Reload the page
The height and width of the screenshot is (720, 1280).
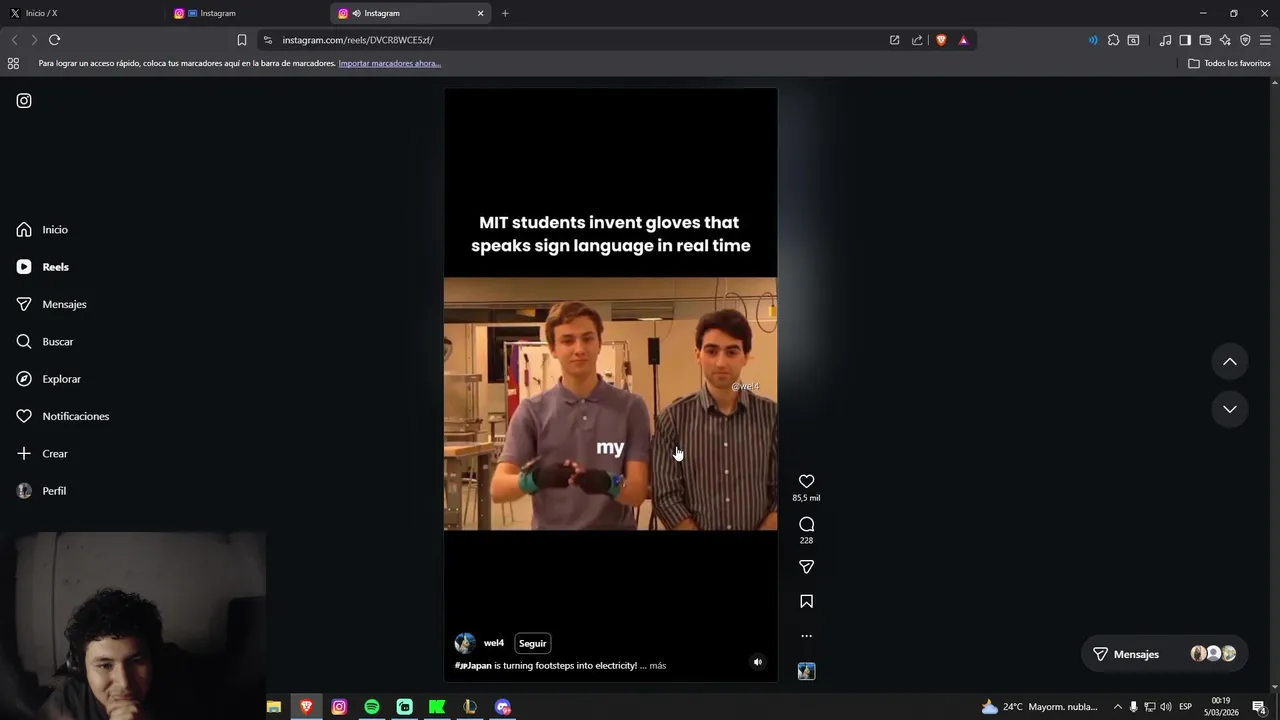coord(54,40)
